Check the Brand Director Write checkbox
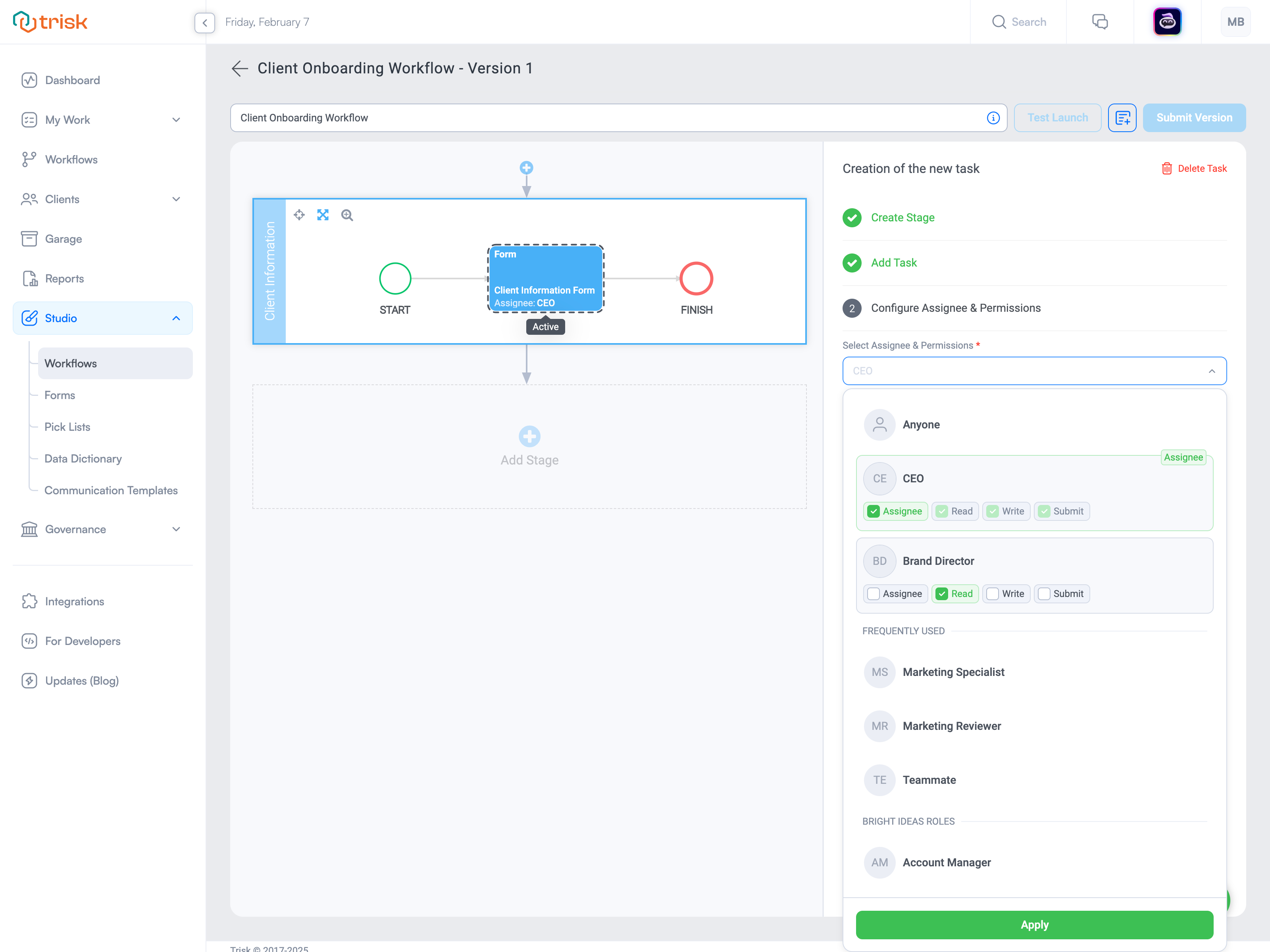Image resolution: width=1270 pixels, height=952 pixels. (x=993, y=594)
